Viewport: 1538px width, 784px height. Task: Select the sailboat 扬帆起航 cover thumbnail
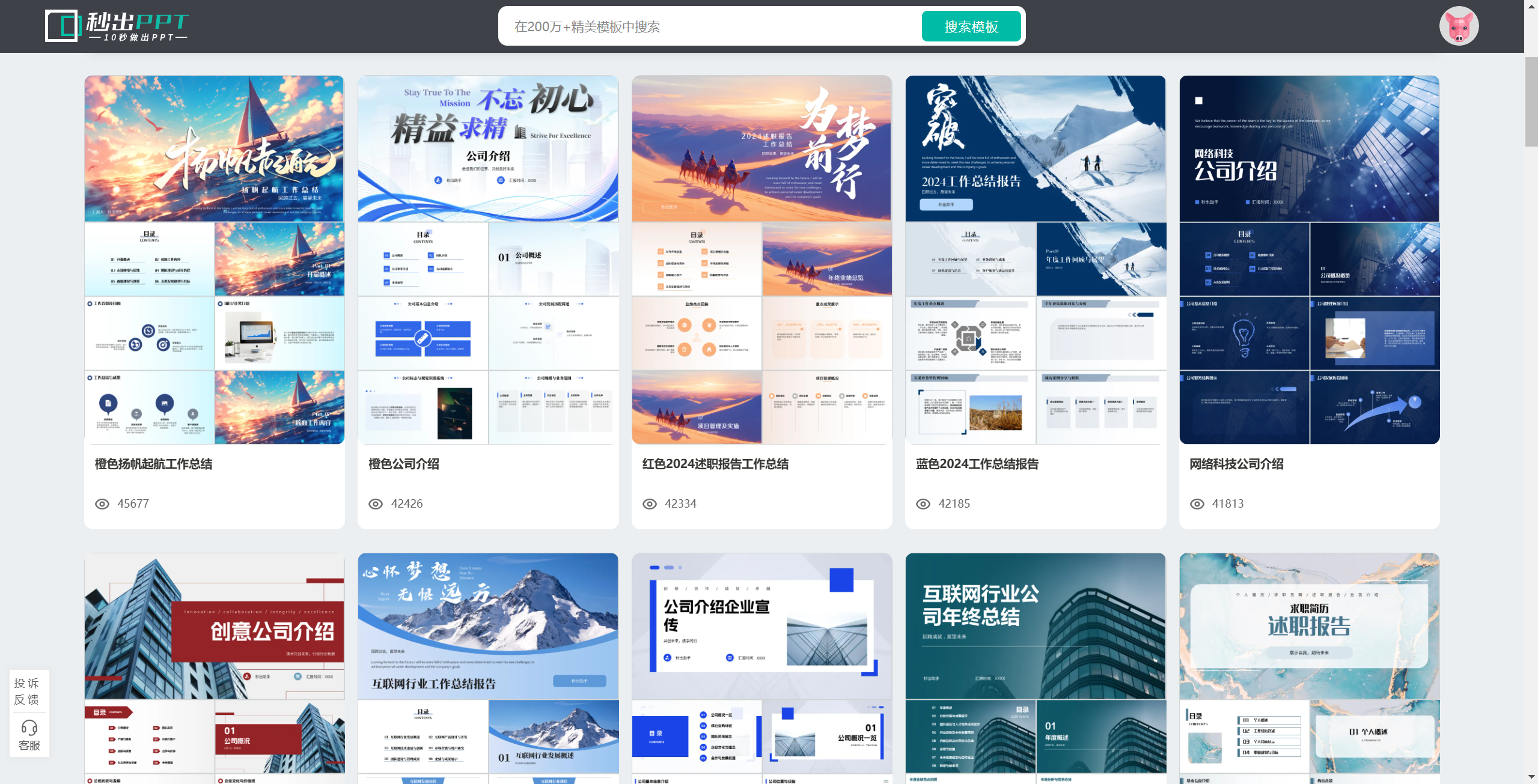214,148
